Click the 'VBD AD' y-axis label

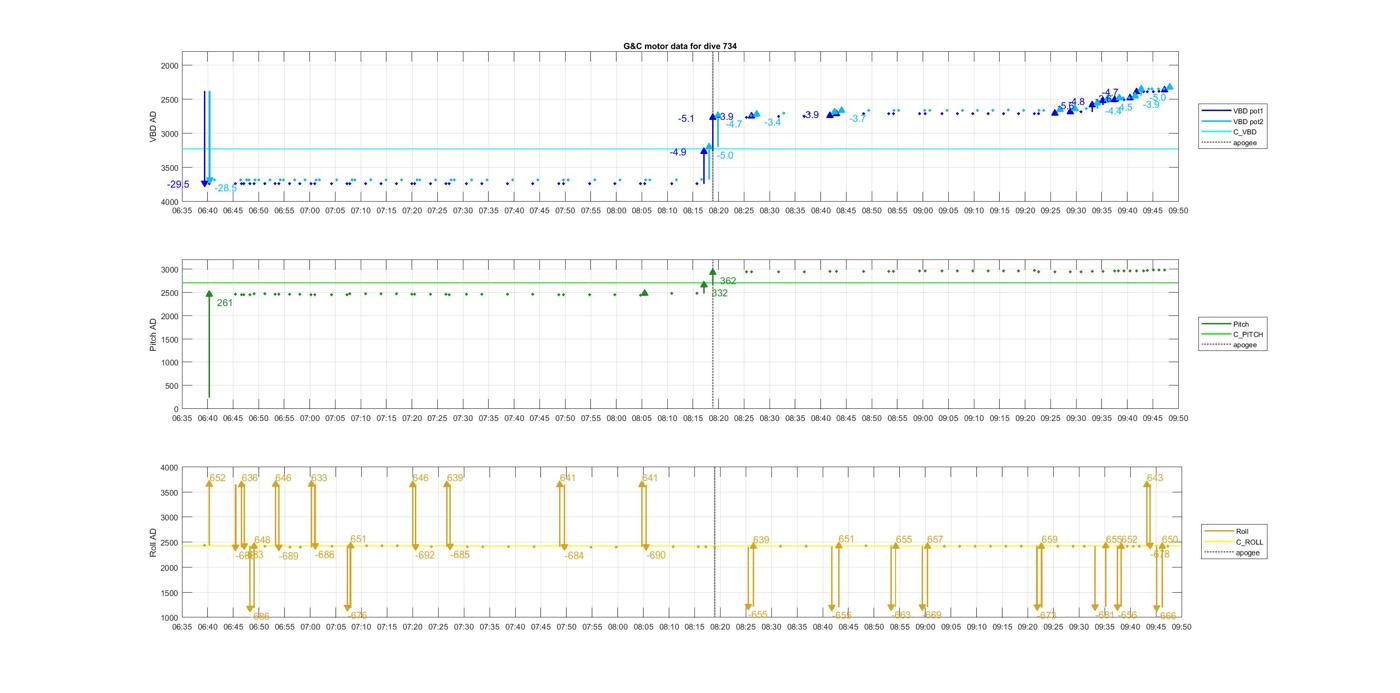click(153, 126)
